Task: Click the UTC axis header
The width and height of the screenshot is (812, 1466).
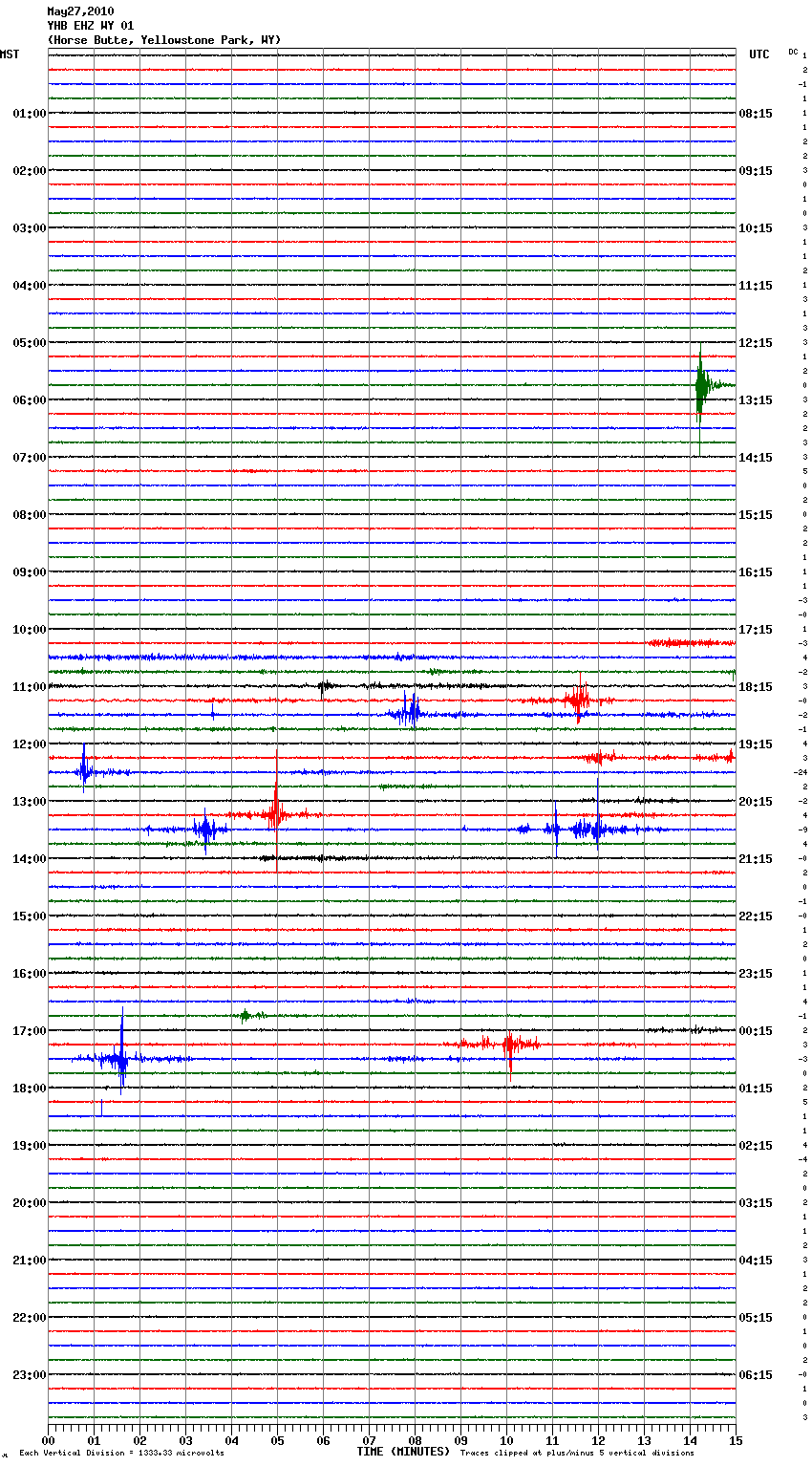Action: click(759, 54)
